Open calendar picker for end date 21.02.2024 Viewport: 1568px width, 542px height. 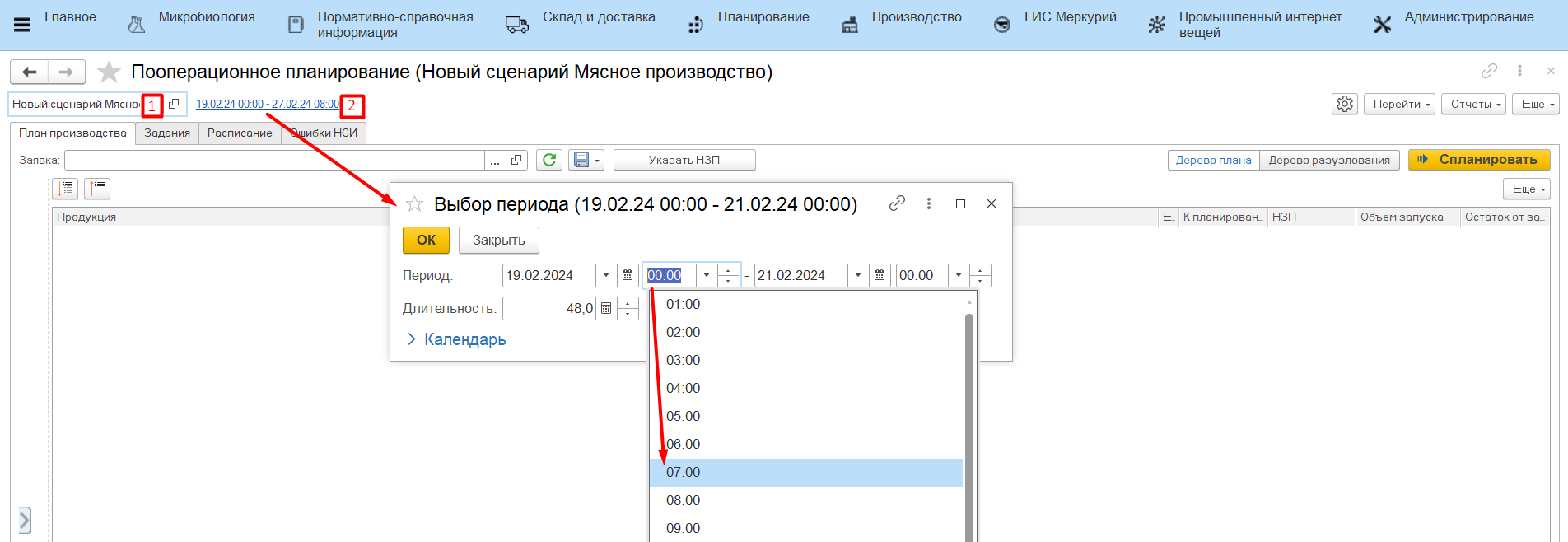[880, 275]
